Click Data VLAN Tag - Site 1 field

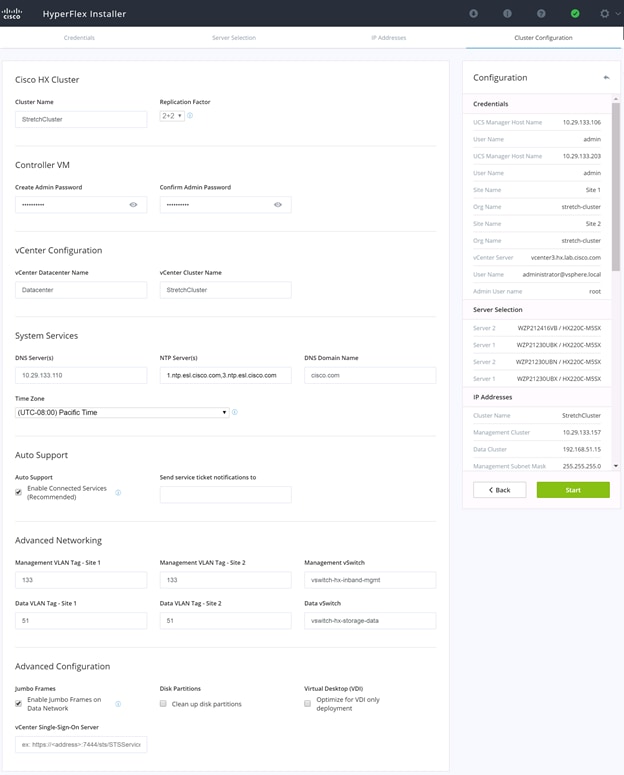pos(81,620)
